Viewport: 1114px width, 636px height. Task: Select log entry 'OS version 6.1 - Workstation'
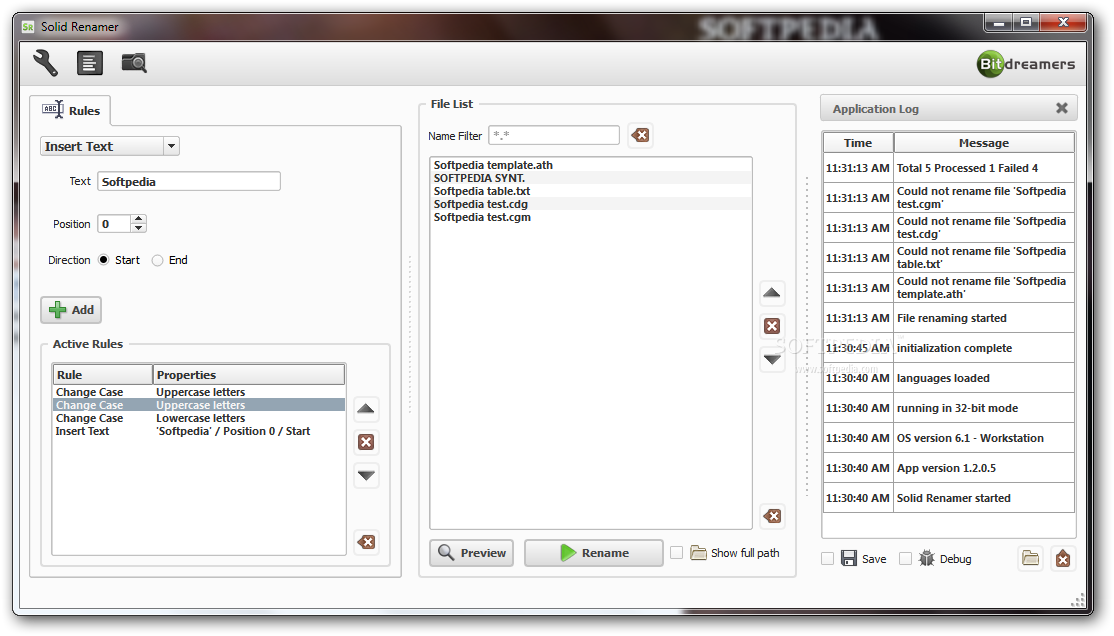(x=948, y=438)
